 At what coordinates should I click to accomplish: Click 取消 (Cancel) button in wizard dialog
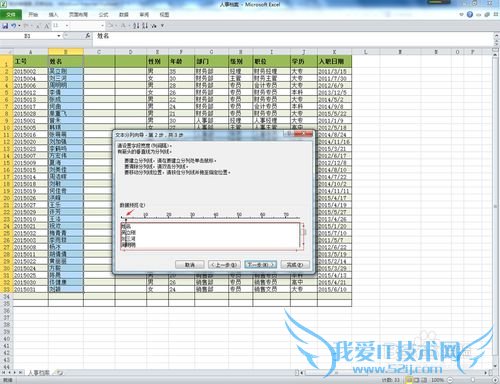tap(190, 265)
